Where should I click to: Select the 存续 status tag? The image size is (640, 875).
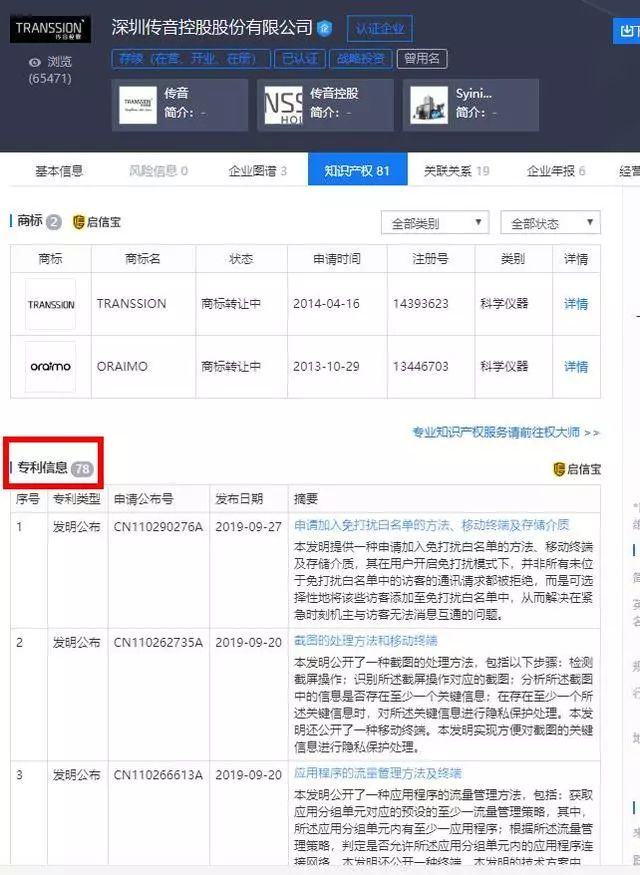point(191,59)
